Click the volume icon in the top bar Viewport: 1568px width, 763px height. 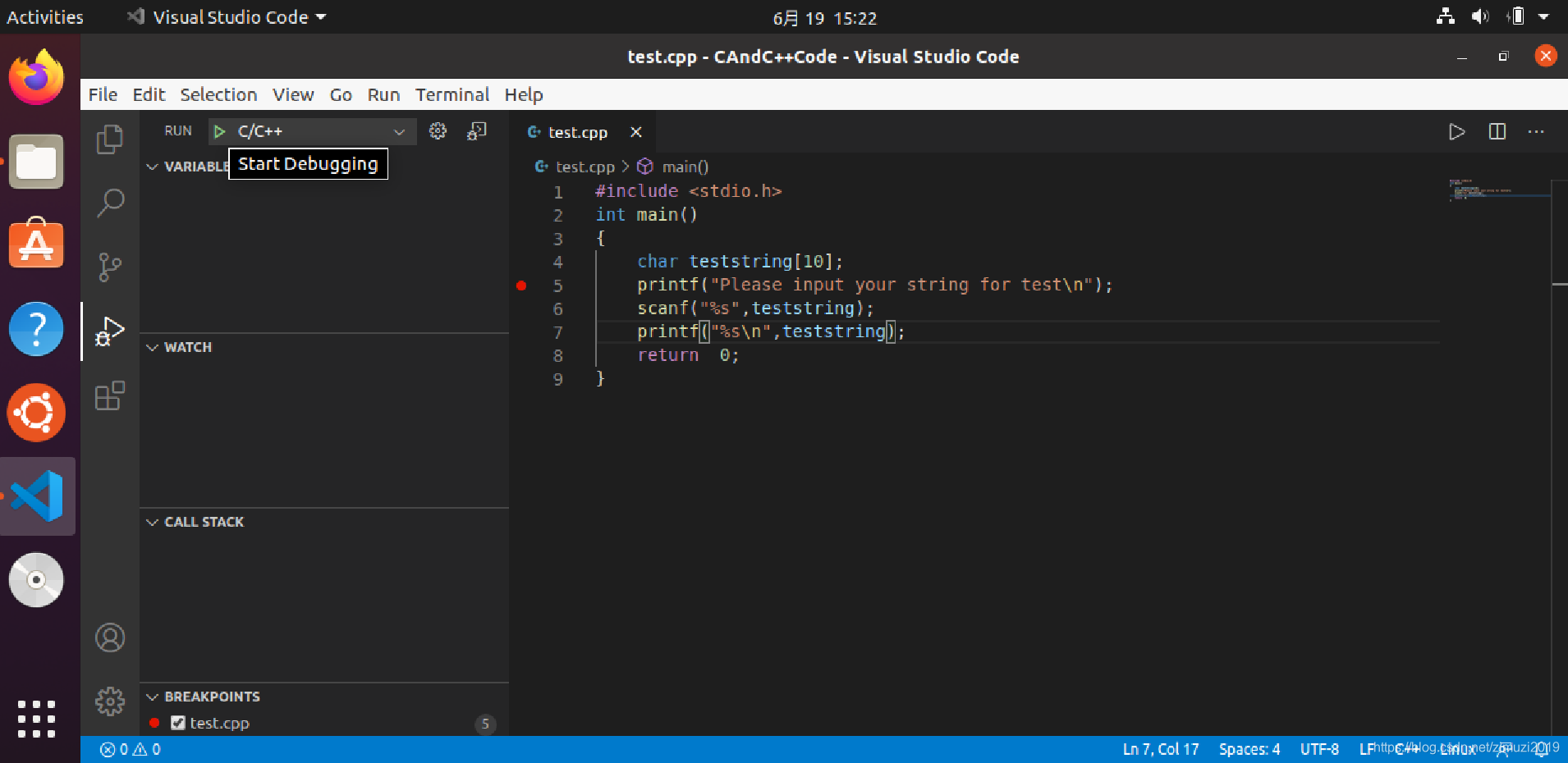(x=1480, y=16)
